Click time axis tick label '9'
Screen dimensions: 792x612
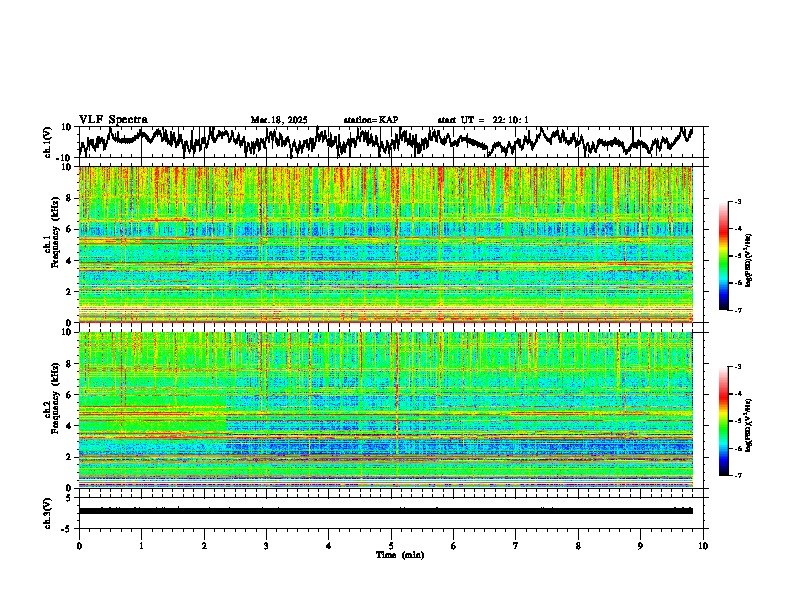(x=640, y=546)
